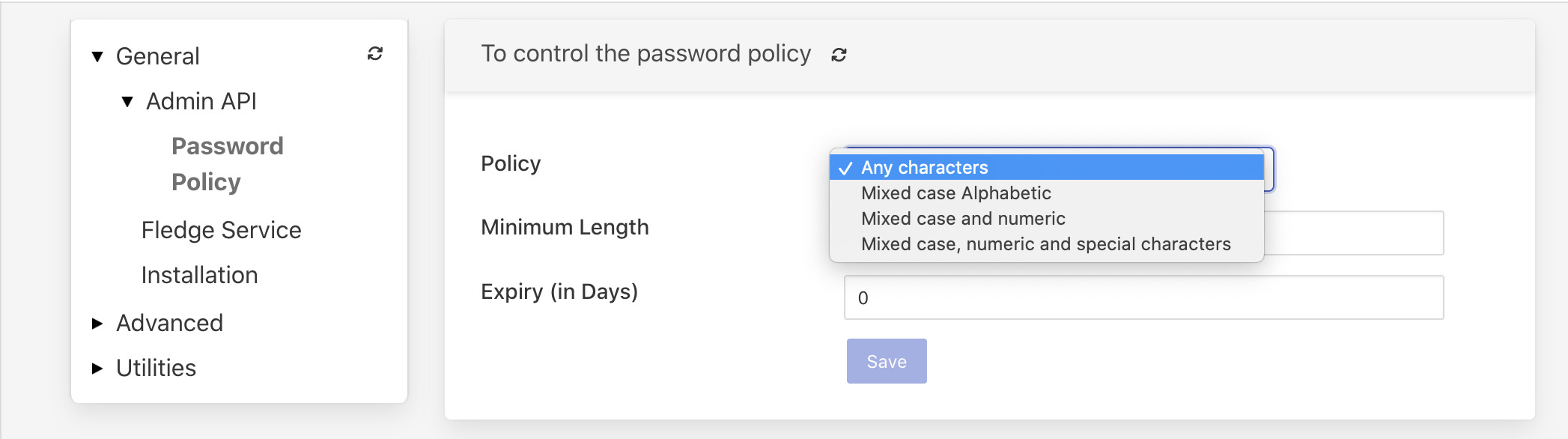Click the refresh icon in the sidebar
This screenshot has width=1568, height=439.
375,54
